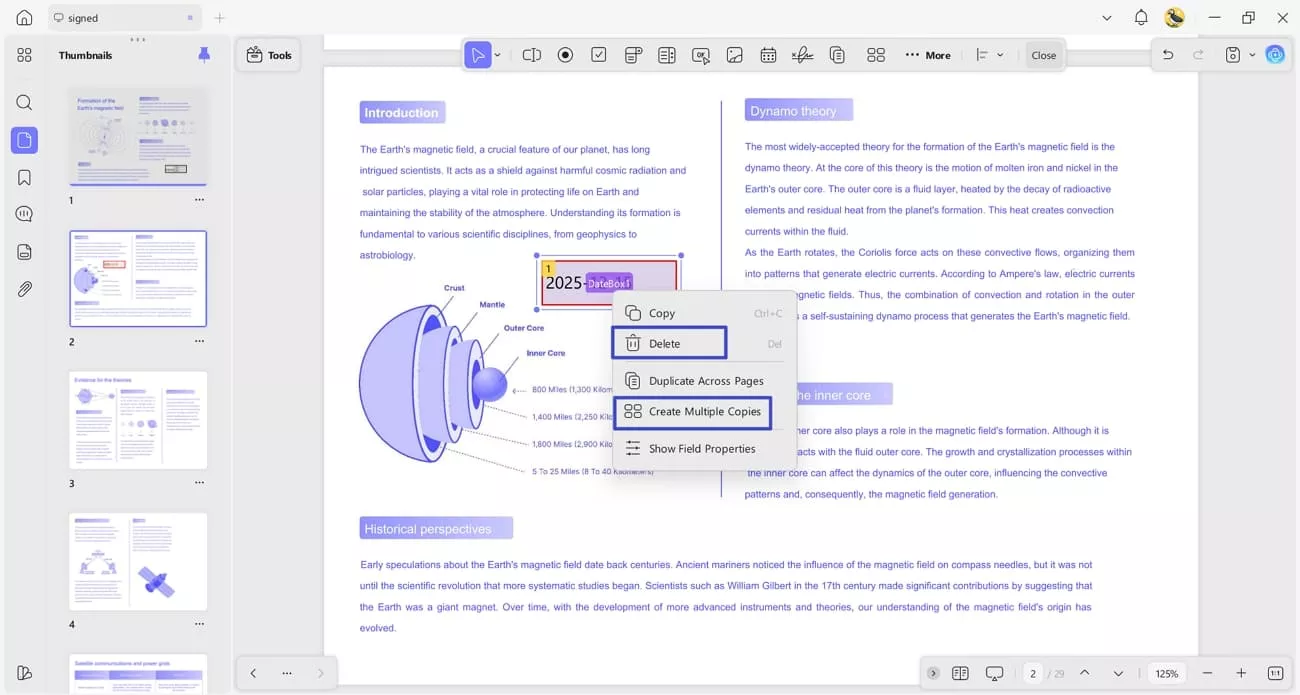Open the save options dropdown arrow

click(x=1251, y=55)
